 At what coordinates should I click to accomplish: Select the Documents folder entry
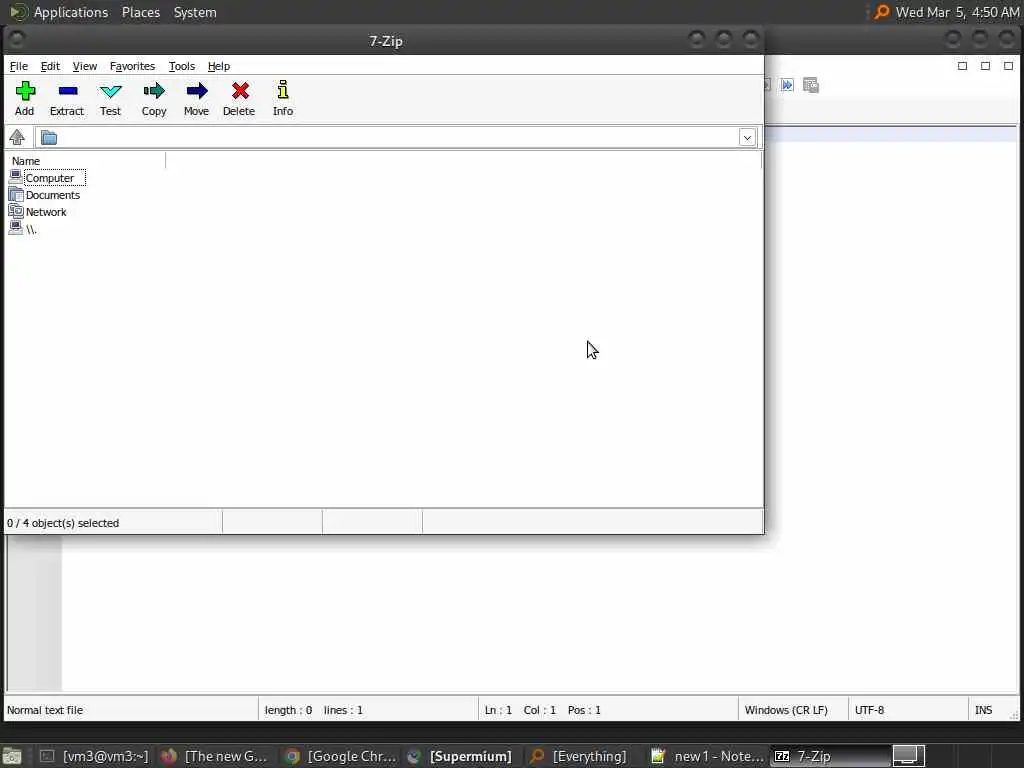click(x=53, y=195)
